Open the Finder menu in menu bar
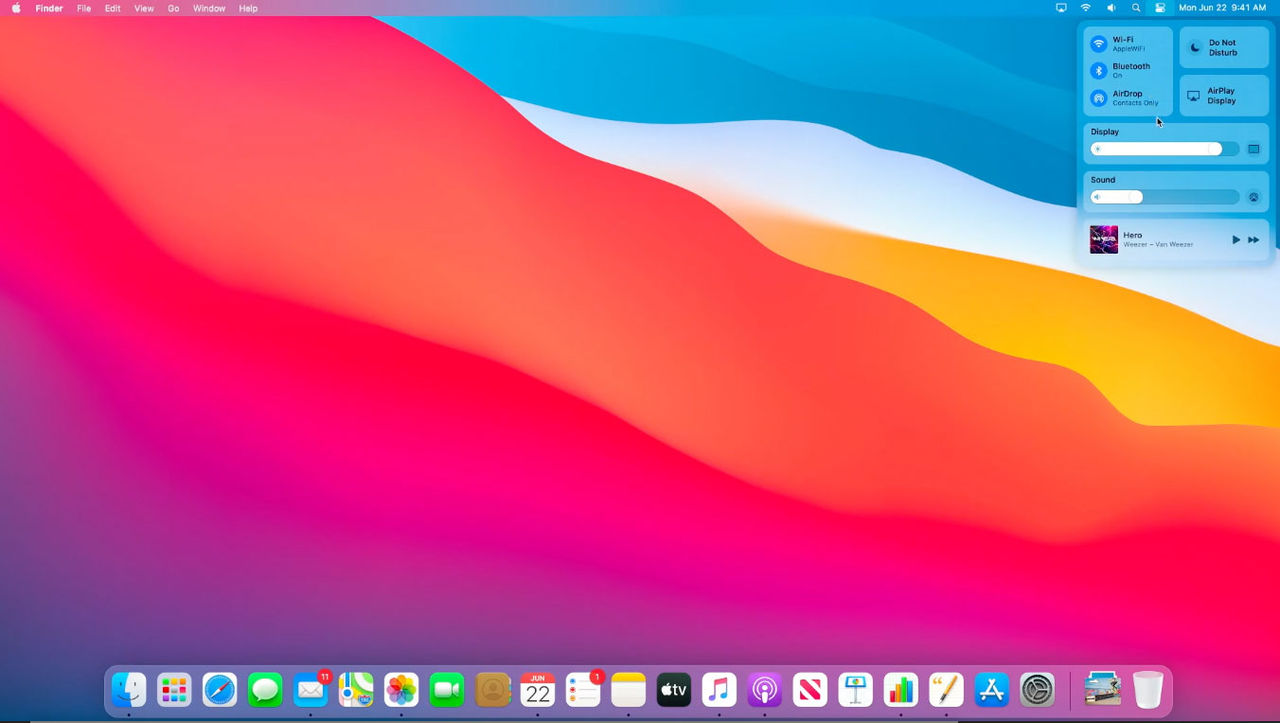Image resolution: width=1280 pixels, height=723 pixels. click(x=49, y=8)
